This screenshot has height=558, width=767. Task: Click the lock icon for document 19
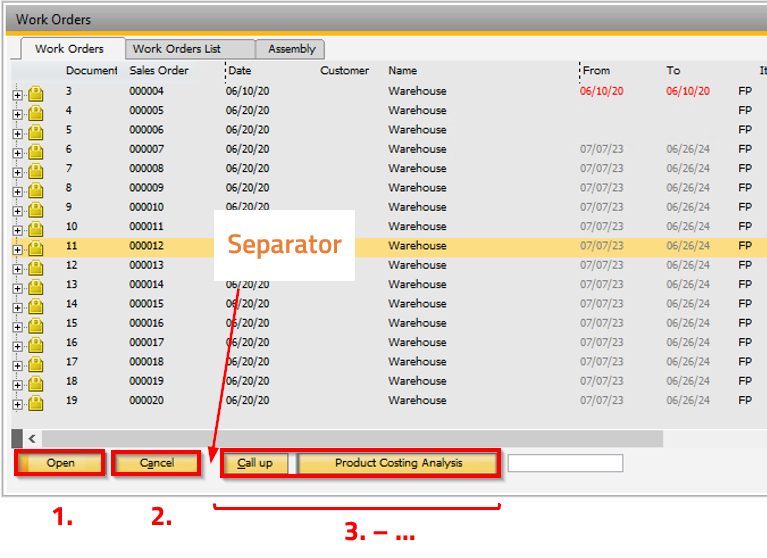coord(36,403)
